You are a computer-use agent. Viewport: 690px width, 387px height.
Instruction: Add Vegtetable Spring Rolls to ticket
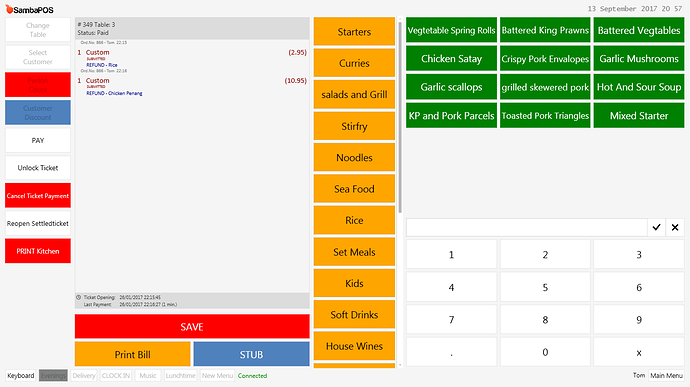click(x=451, y=30)
